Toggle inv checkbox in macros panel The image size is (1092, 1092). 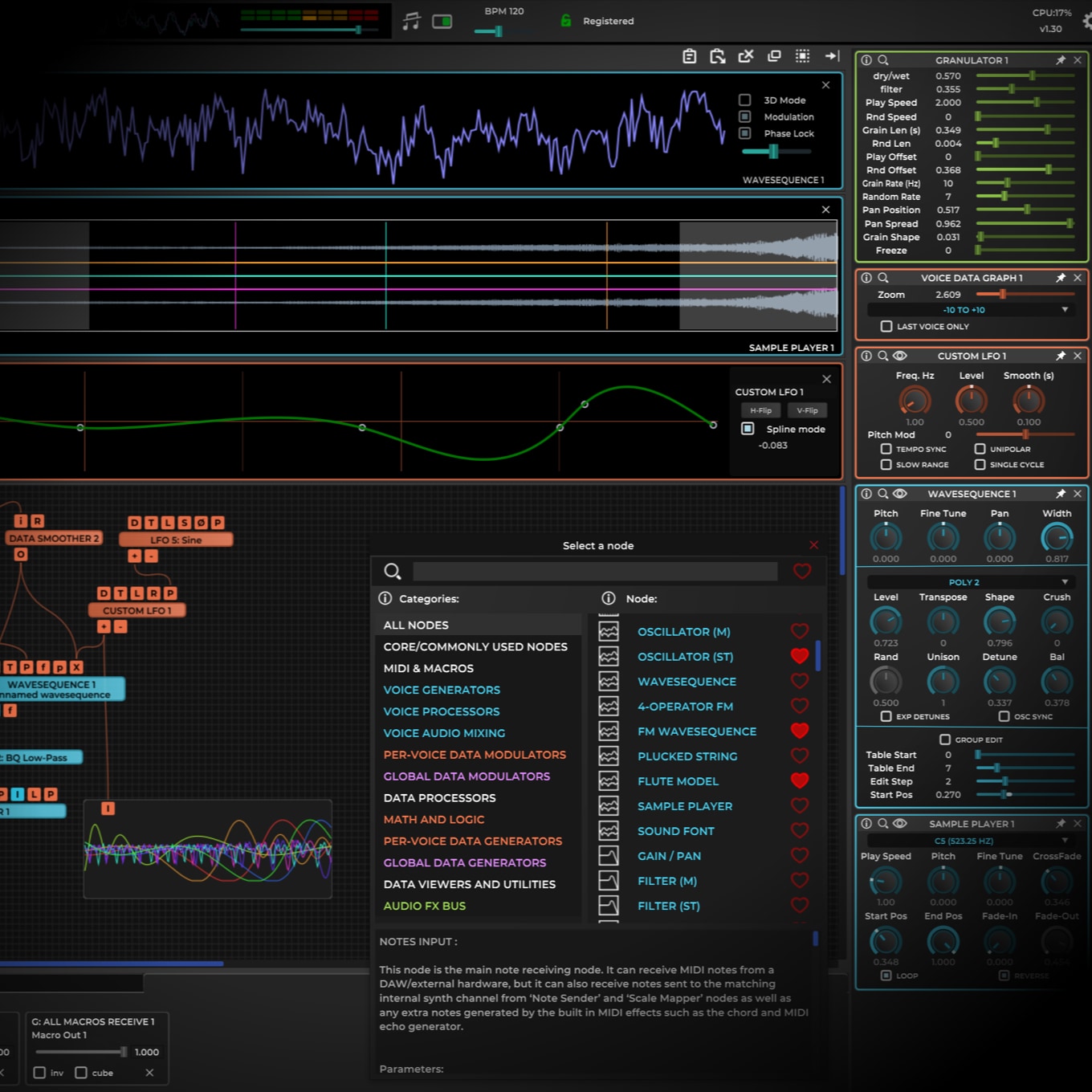click(39, 1073)
